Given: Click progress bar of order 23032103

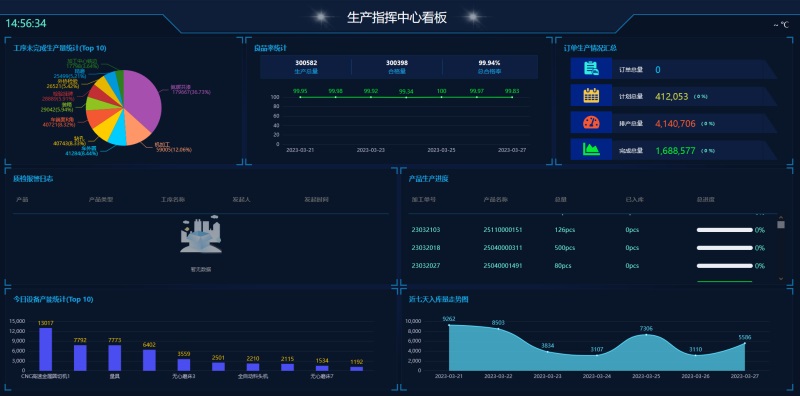Looking at the screenshot, I should point(724,230).
